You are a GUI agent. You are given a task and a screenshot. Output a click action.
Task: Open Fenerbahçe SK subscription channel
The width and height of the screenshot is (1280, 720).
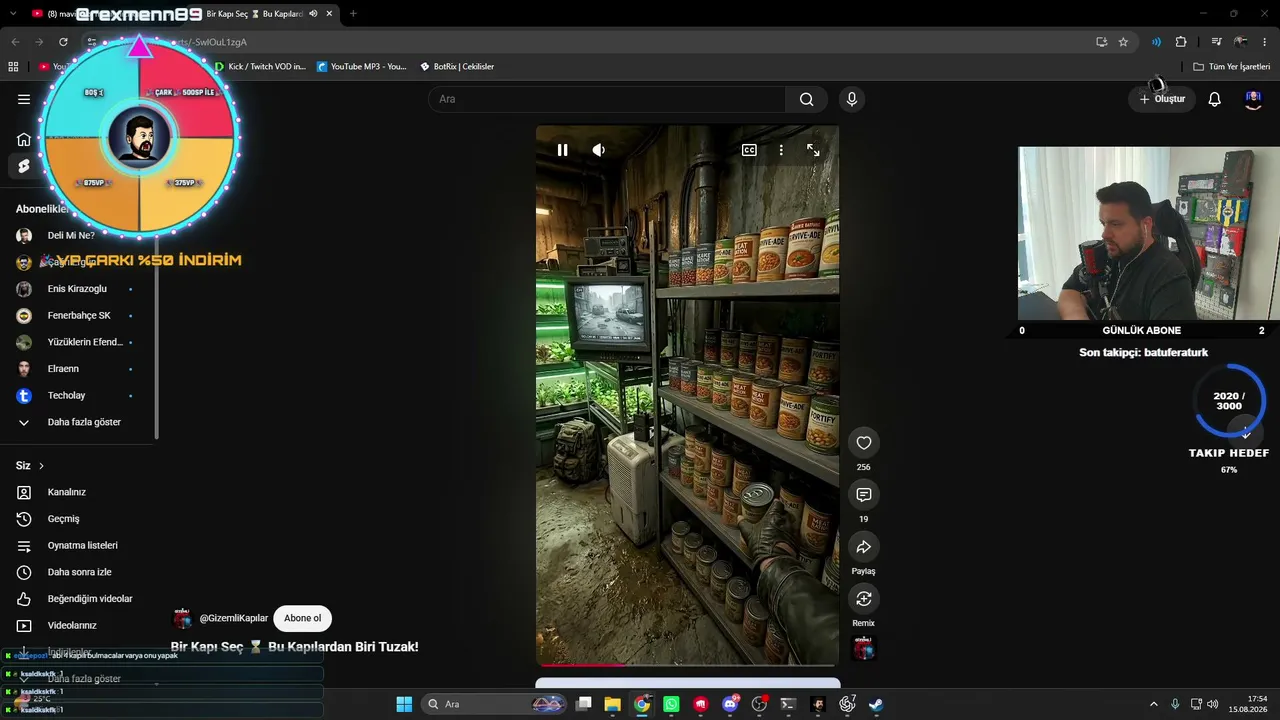78,316
